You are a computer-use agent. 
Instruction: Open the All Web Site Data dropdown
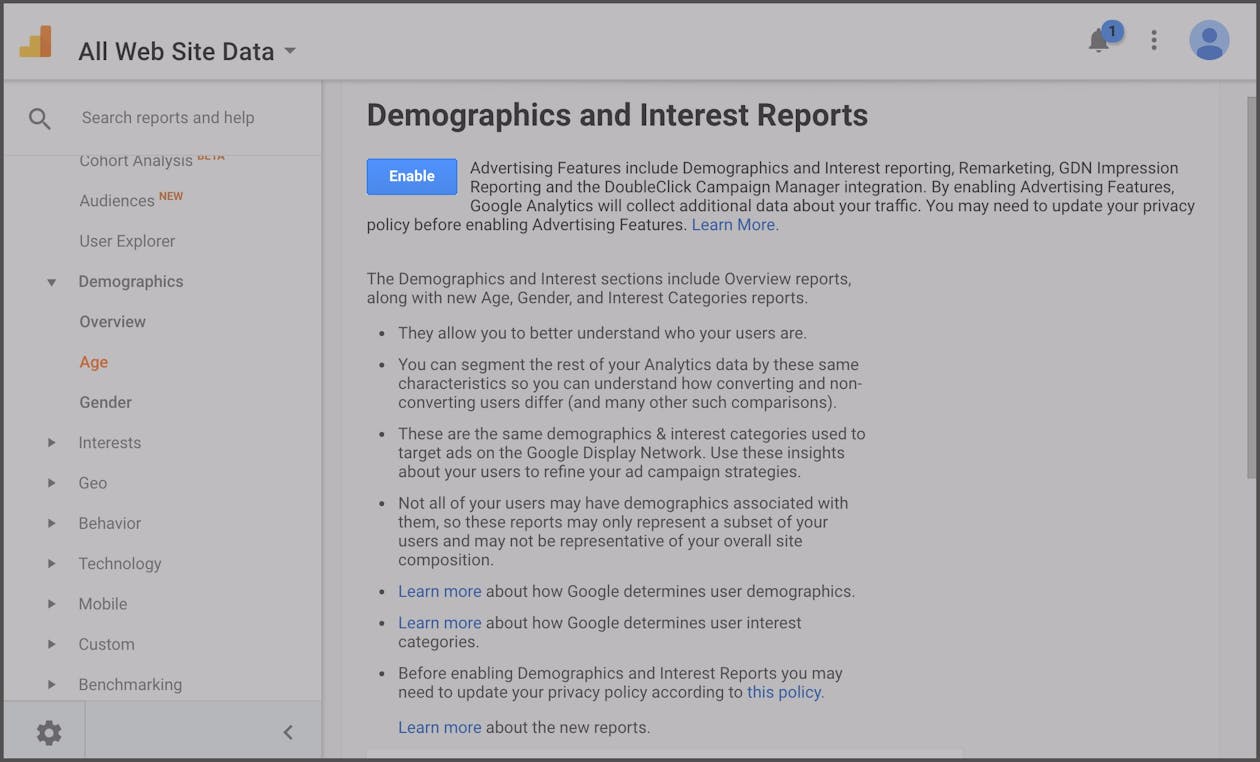(x=187, y=51)
